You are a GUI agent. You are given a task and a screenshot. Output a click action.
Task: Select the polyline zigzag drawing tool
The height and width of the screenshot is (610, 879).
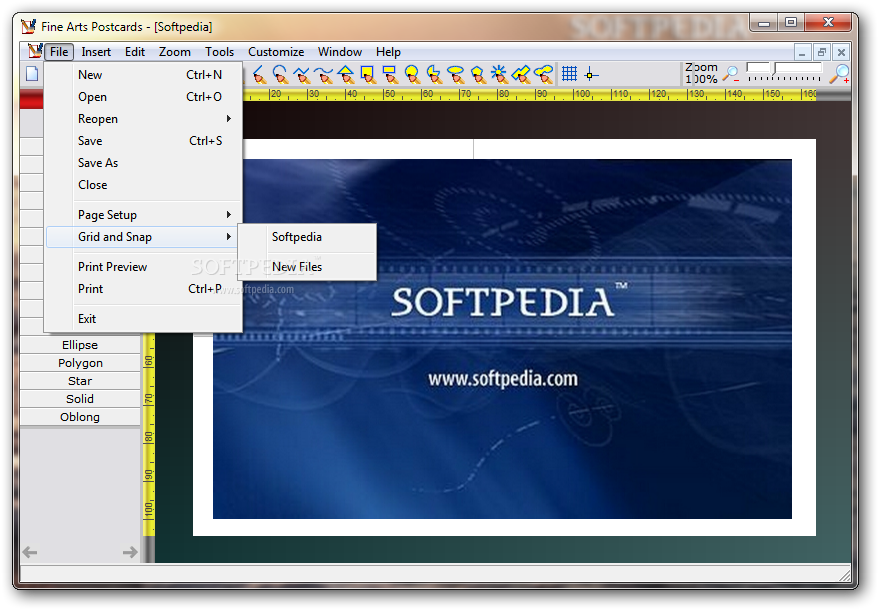click(x=302, y=74)
